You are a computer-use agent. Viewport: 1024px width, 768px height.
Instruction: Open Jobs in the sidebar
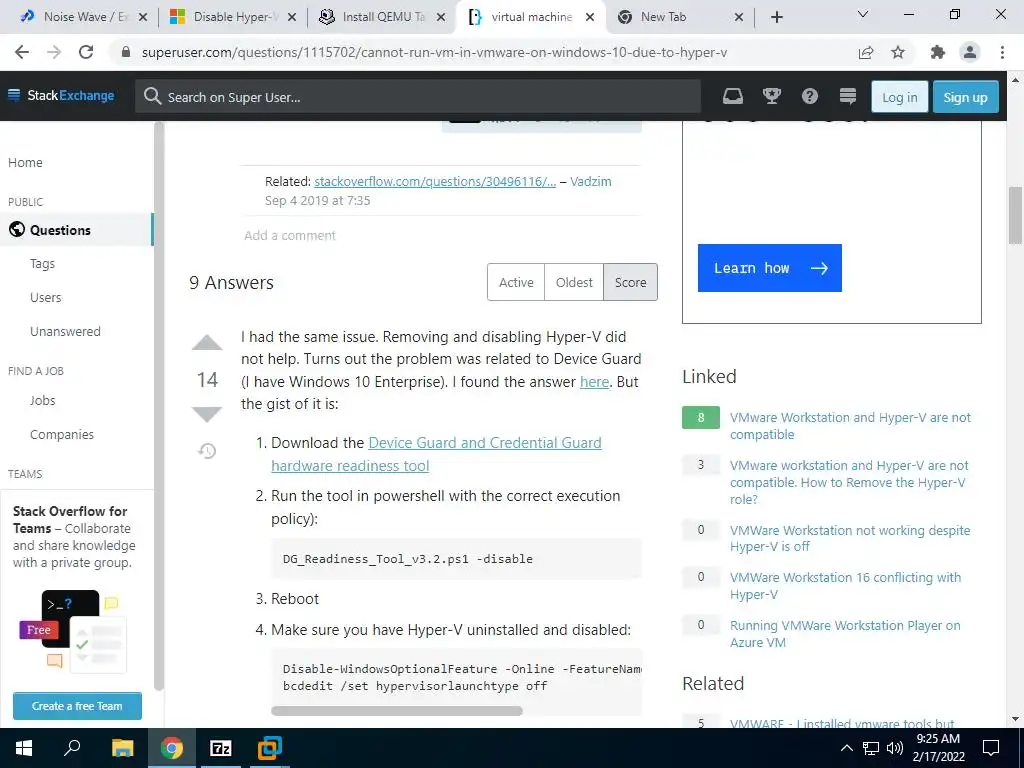point(42,400)
